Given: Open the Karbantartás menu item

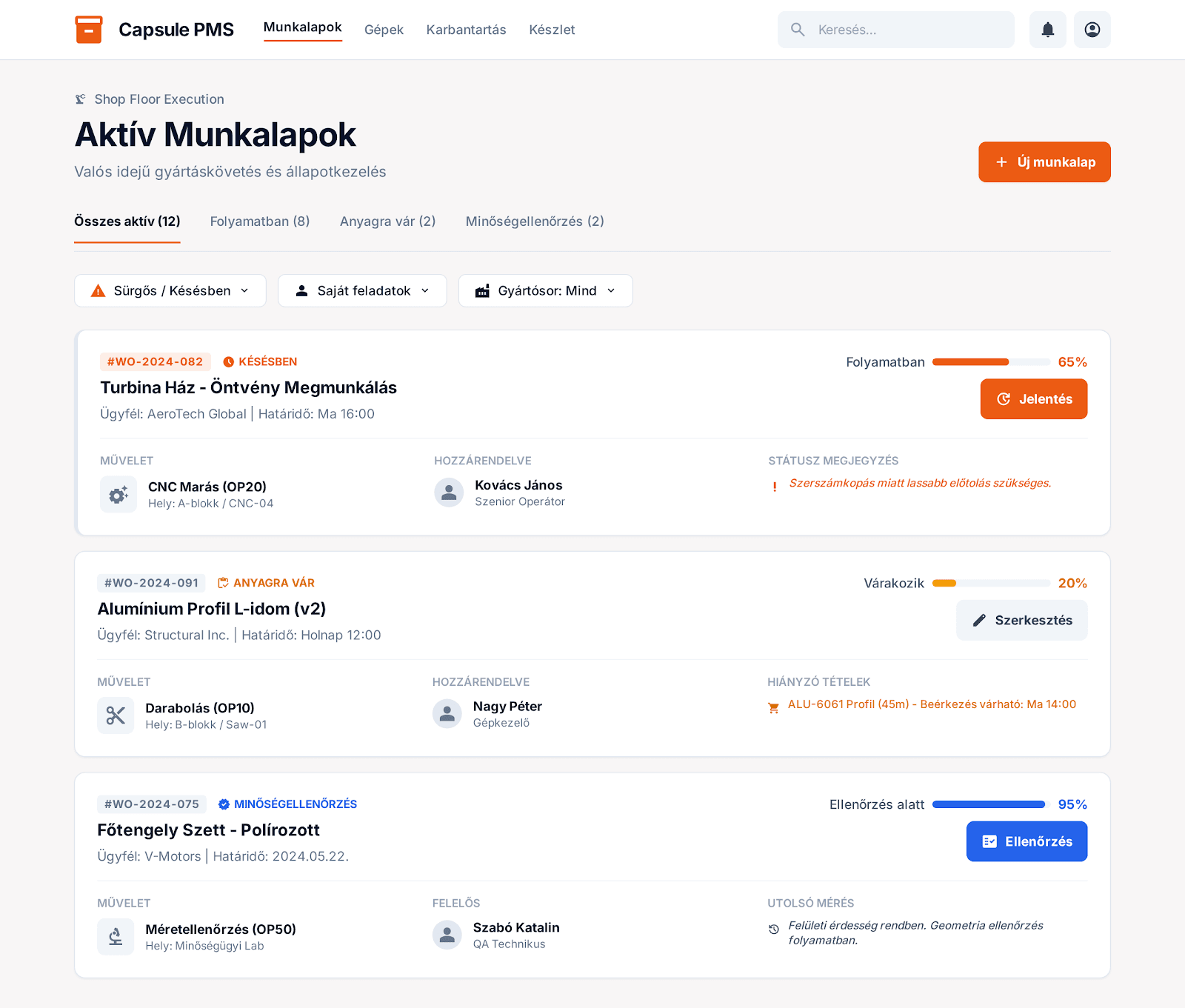Looking at the screenshot, I should (x=466, y=30).
